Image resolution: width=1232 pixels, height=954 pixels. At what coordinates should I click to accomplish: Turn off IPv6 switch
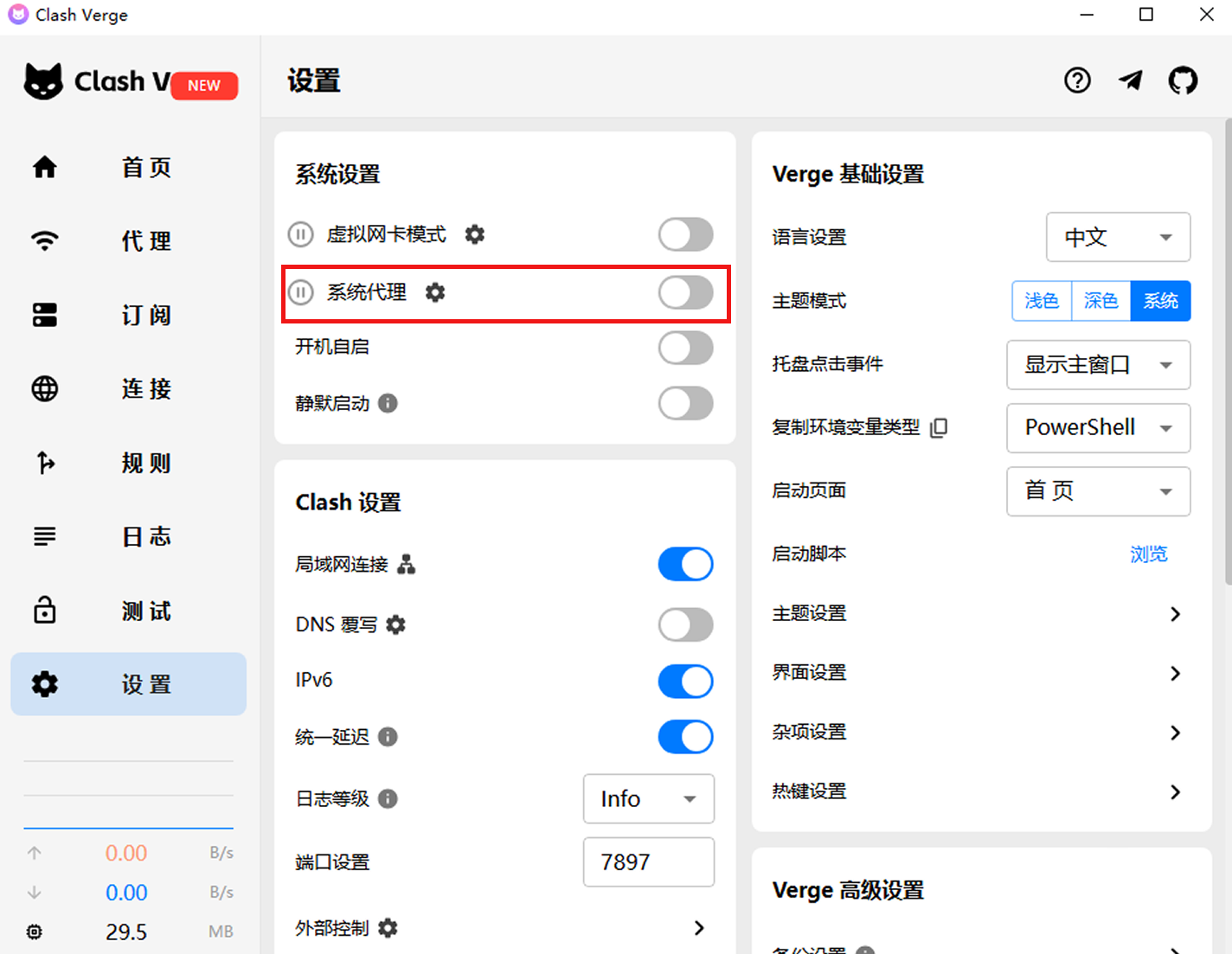coord(686,681)
